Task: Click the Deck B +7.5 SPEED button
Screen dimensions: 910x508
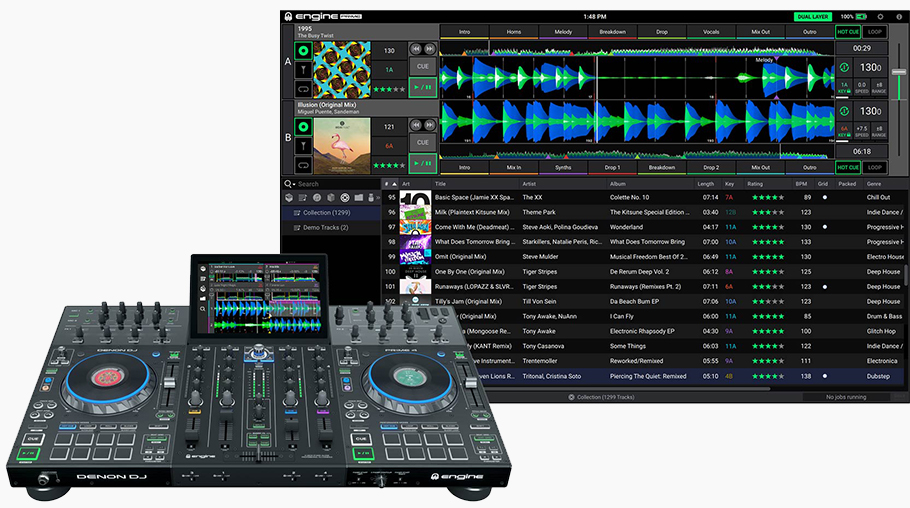Action: [862, 131]
